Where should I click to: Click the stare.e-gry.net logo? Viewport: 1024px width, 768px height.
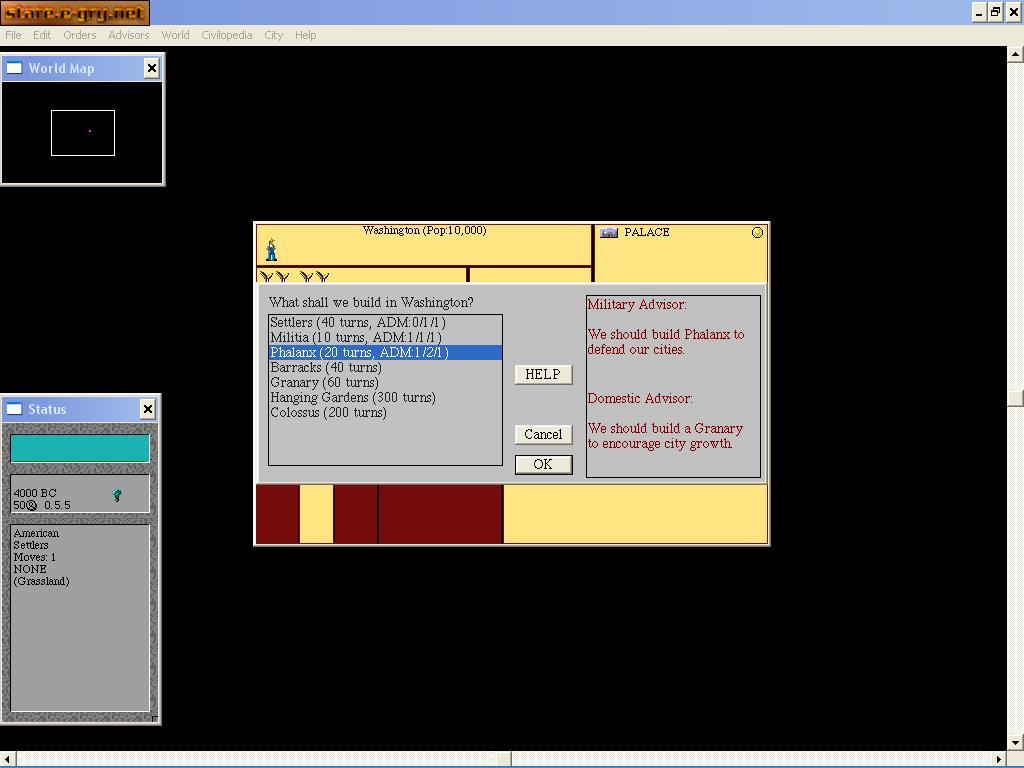(x=75, y=12)
